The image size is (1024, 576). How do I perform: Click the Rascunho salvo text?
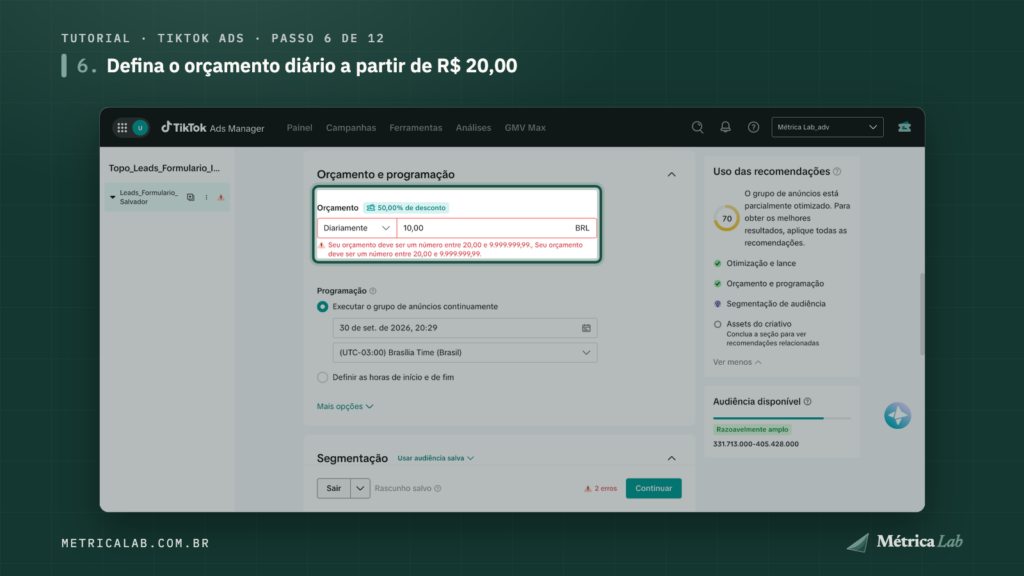[x=403, y=488]
